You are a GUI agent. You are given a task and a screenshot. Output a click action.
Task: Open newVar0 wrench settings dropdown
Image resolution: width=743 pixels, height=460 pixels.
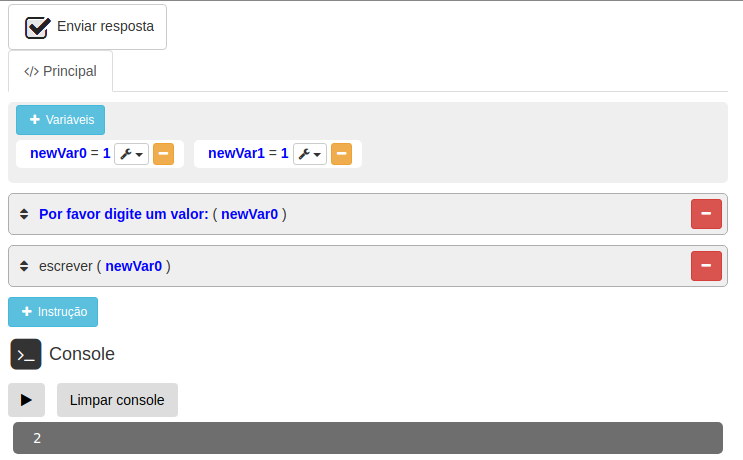pyautogui.click(x=131, y=154)
